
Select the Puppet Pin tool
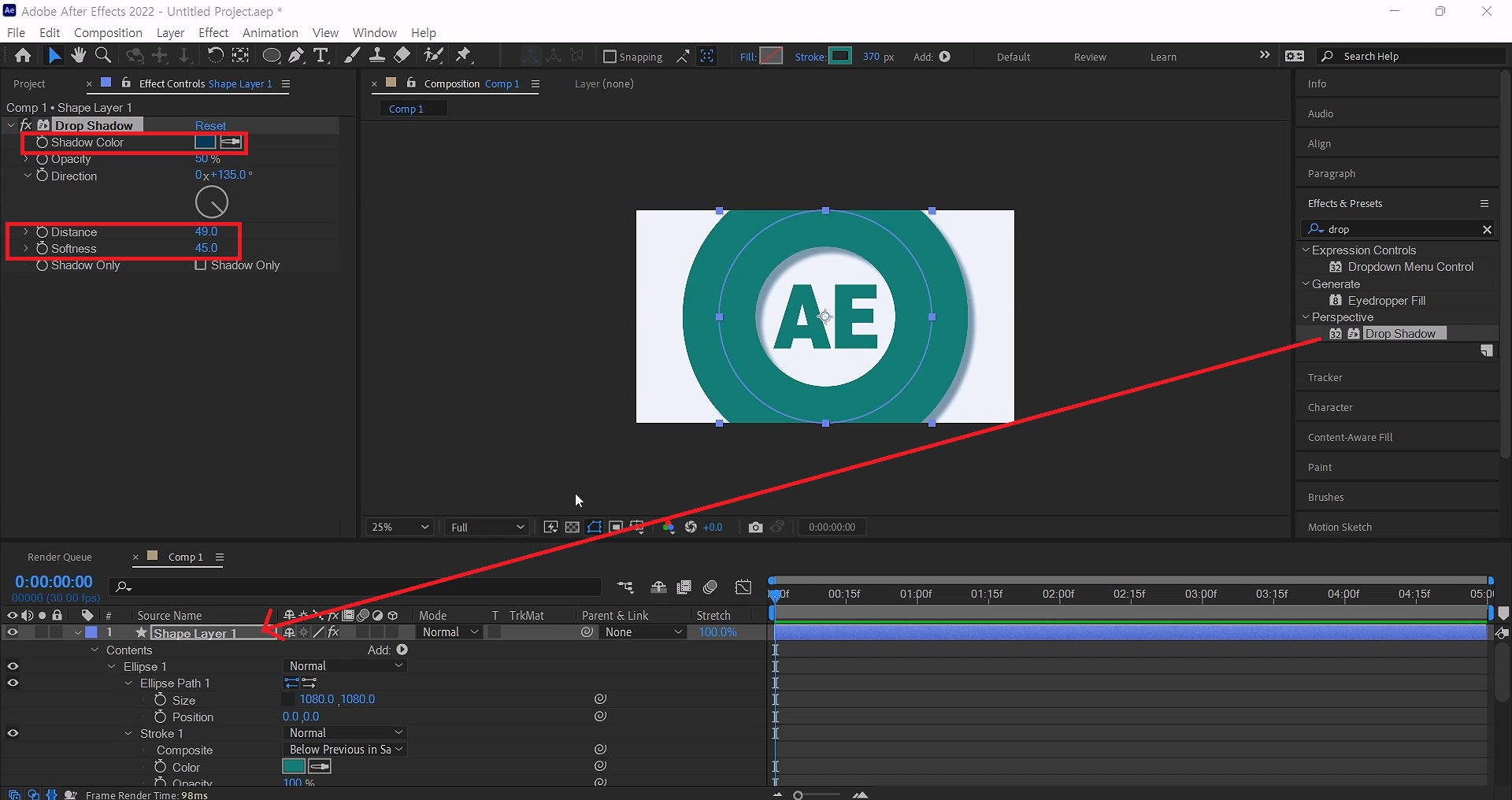(x=464, y=55)
